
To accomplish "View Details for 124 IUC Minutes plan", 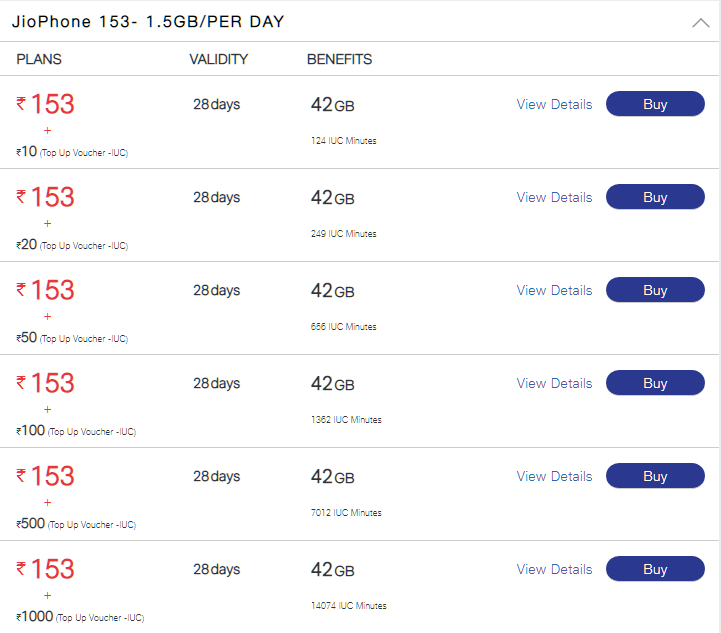I will pos(554,104).
